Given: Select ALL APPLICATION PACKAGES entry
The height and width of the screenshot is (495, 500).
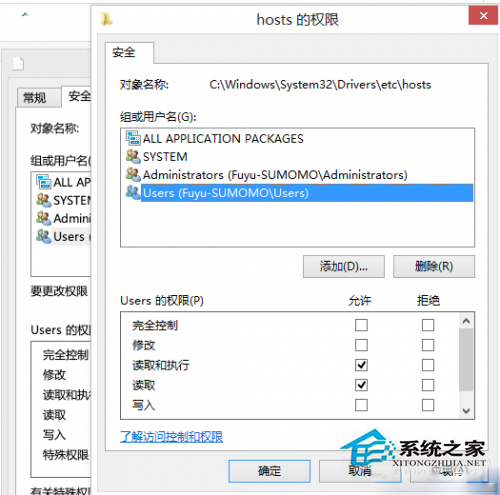Looking at the screenshot, I should [x=297, y=138].
